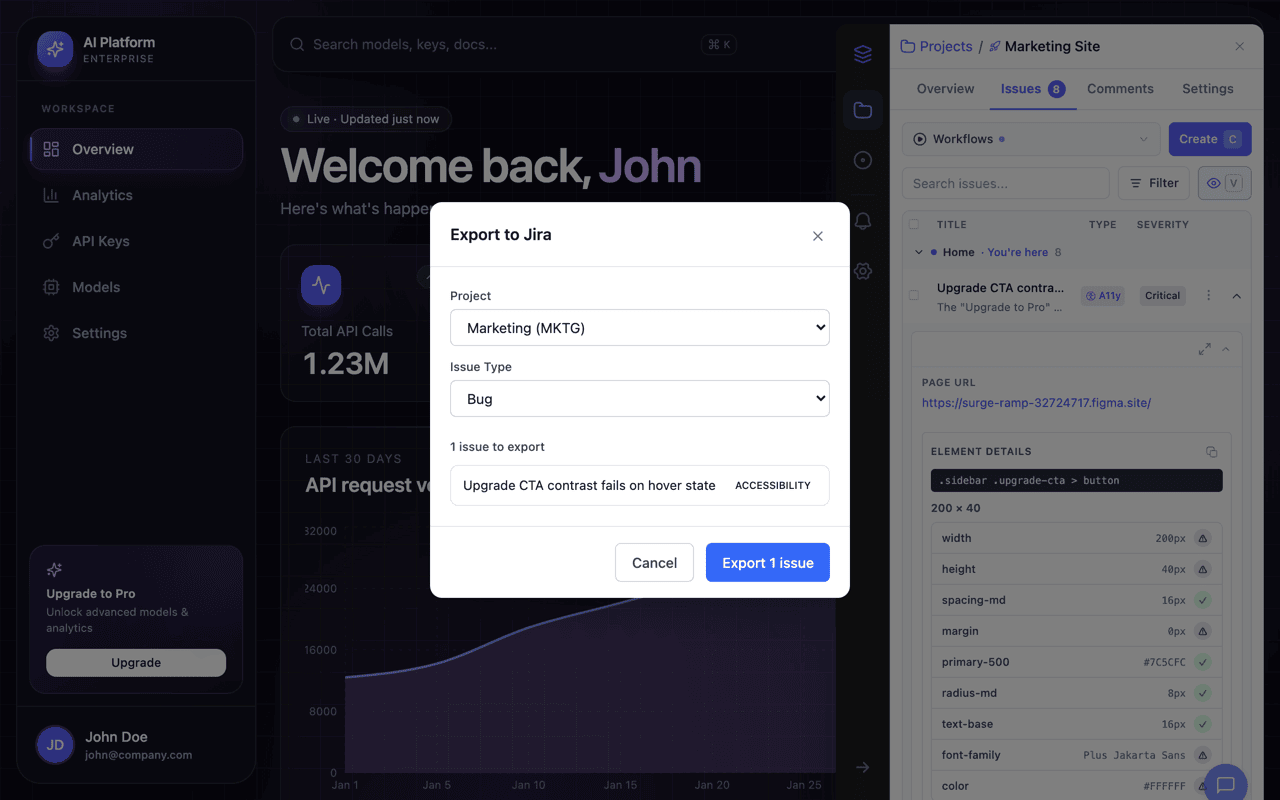
Task: Open the chat bubble floating button
Action: (1226, 785)
